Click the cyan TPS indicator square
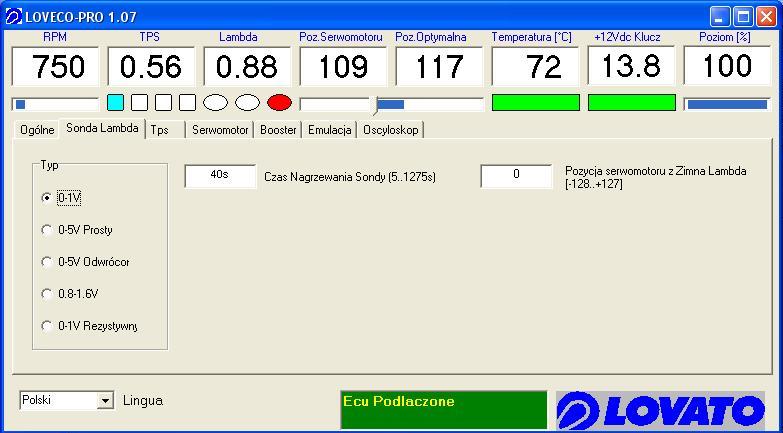This screenshot has height=433, width=783. [115, 102]
